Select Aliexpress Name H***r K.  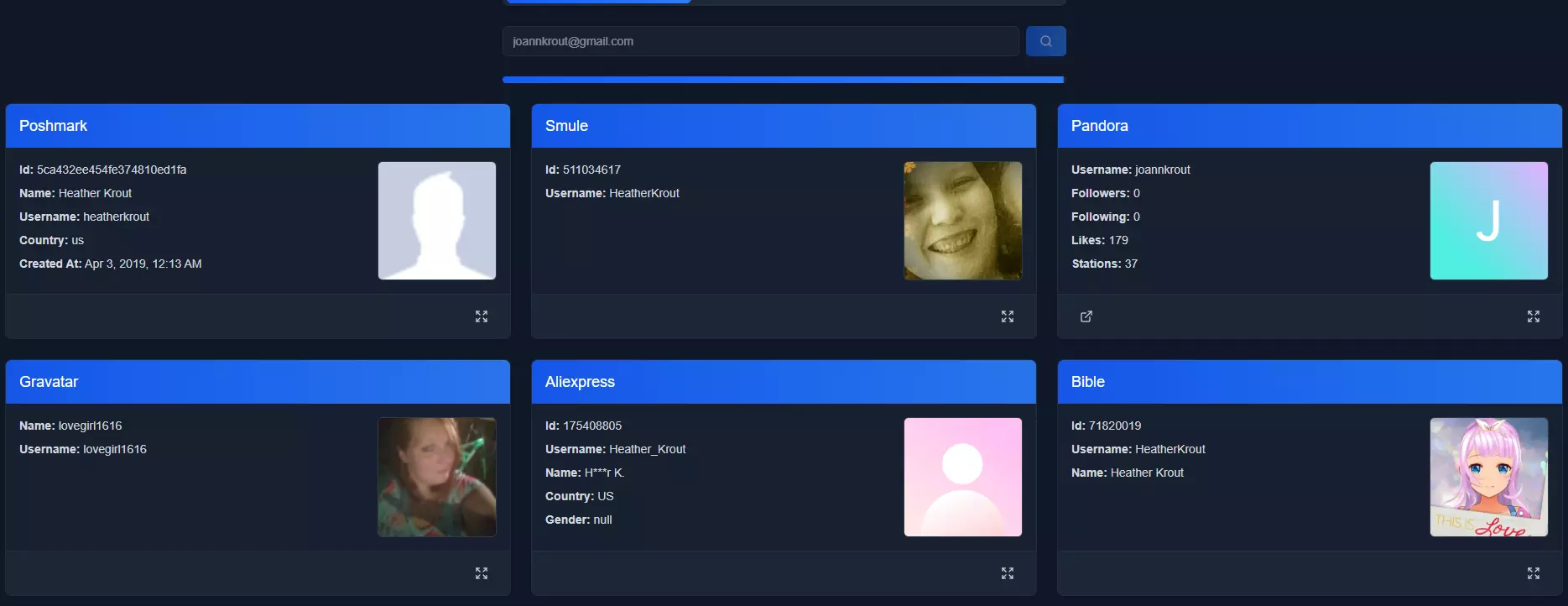coord(585,473)
